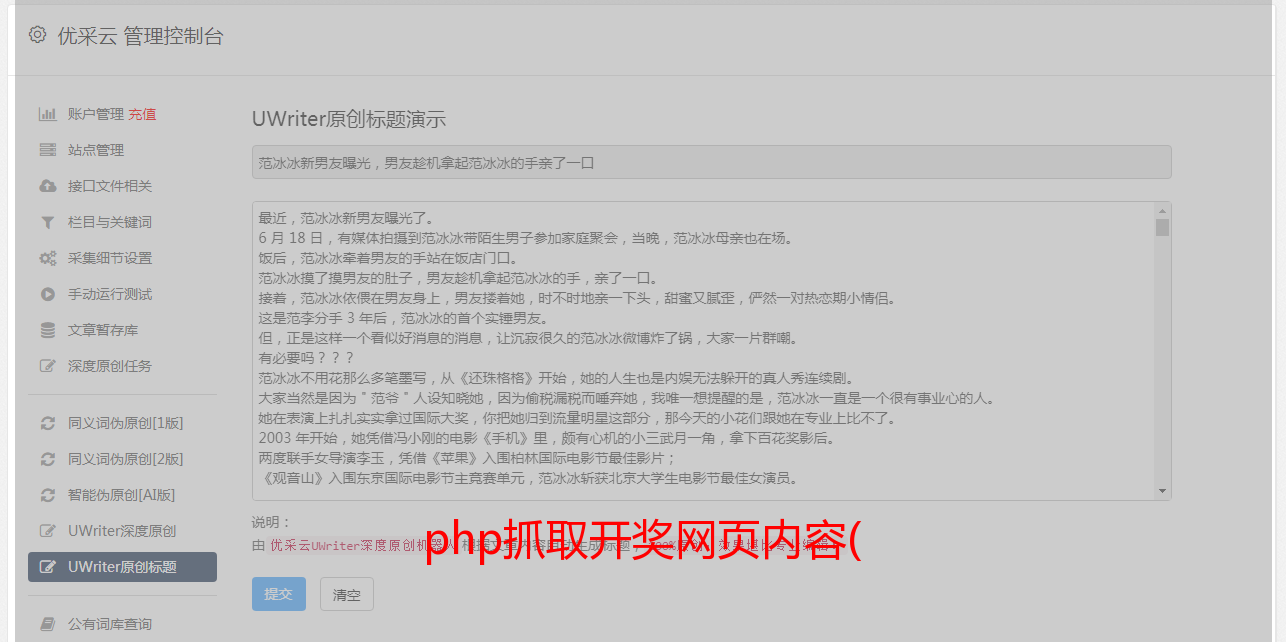Click the funnel icon beside 栏目与关键词
Image resolution: width=1286 pixels, height=642 pixels.
pos(47,222)
